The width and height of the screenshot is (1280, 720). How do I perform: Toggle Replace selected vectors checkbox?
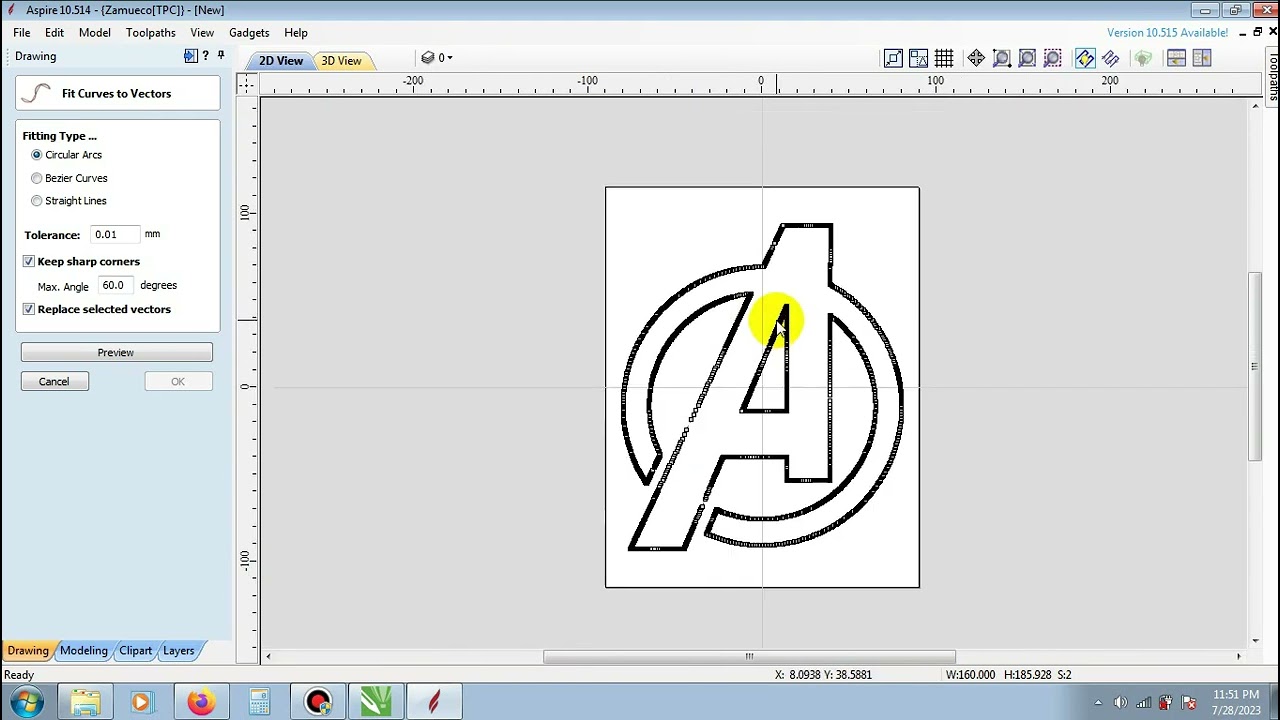(x=29, y=309)
